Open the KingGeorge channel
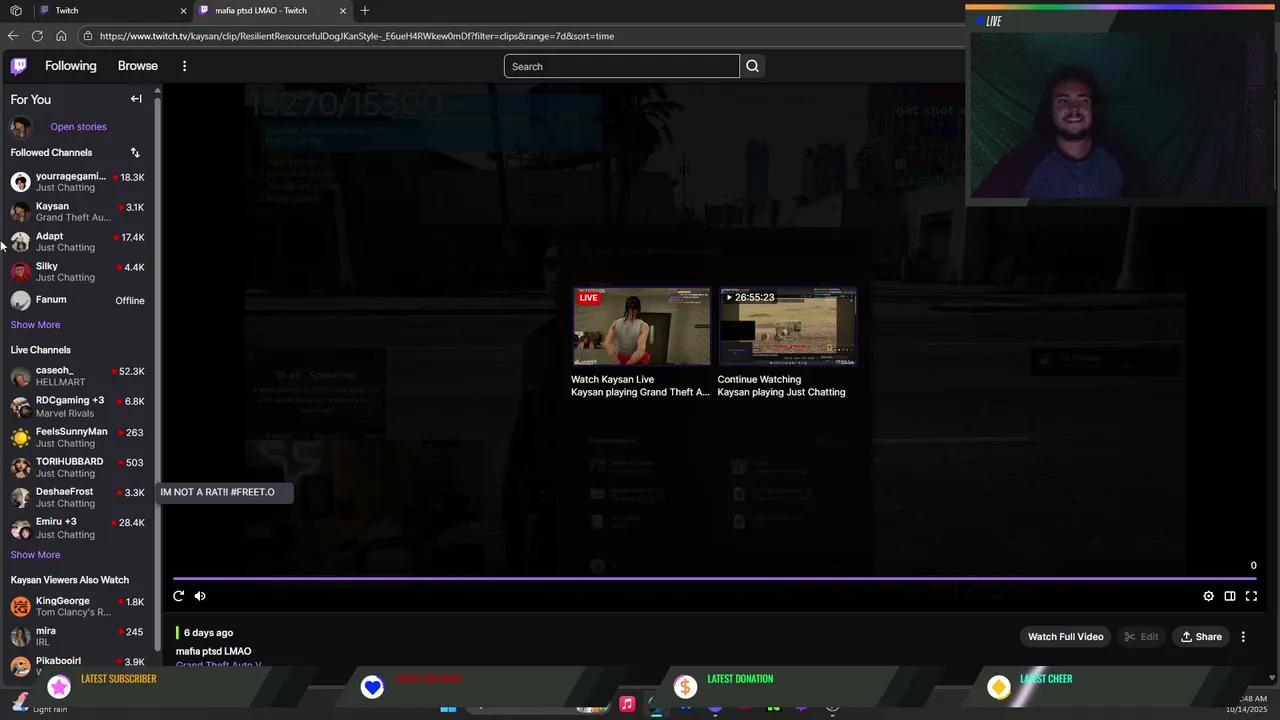Image resolution: width=1280 pixels, height=720 pixels. [x=78, y=606]
